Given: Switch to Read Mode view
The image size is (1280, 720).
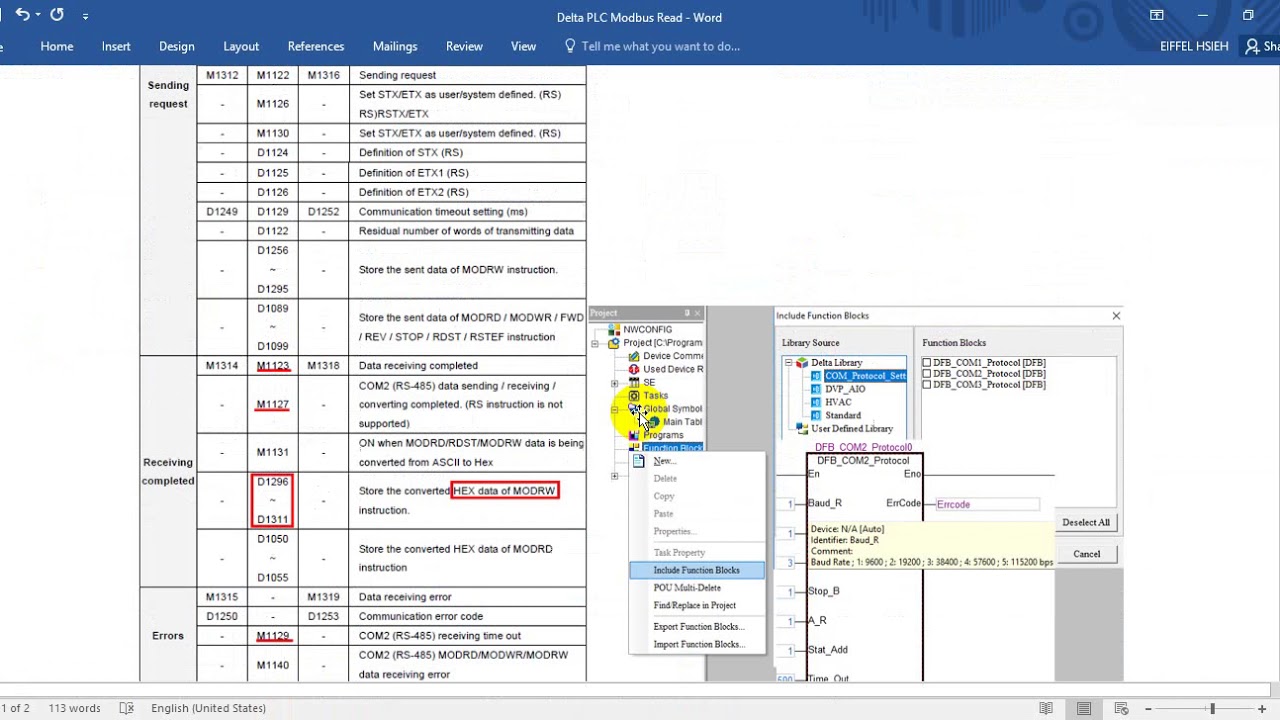Looking at the screenshot, I should [1046, 708].
